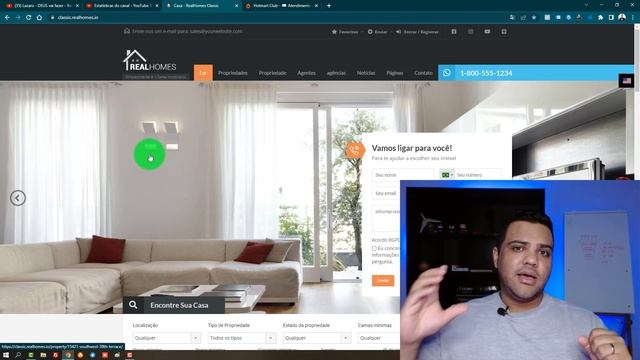Click the Seu número phone field
The width and height of the screenshot is (640, 360).
click(478, 175)
